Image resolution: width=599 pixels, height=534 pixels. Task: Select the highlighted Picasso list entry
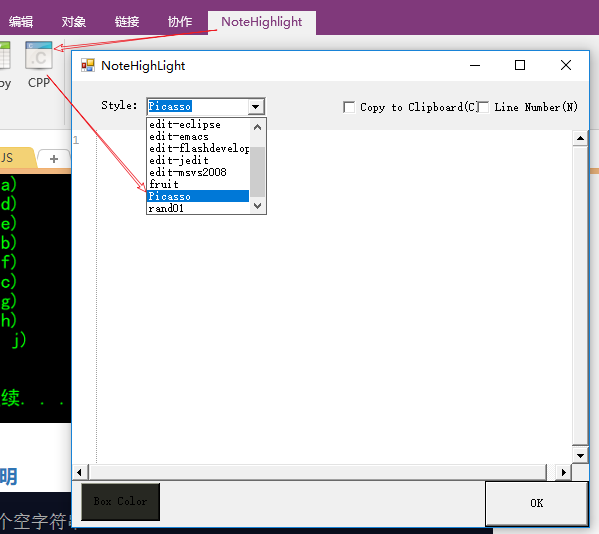198,196
